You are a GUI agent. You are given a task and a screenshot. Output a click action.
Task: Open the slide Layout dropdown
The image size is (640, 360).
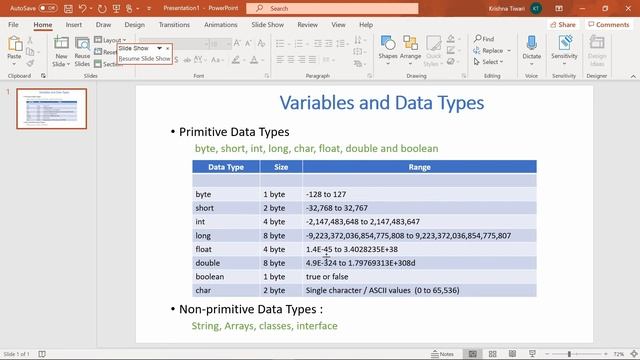pos(109,40)
